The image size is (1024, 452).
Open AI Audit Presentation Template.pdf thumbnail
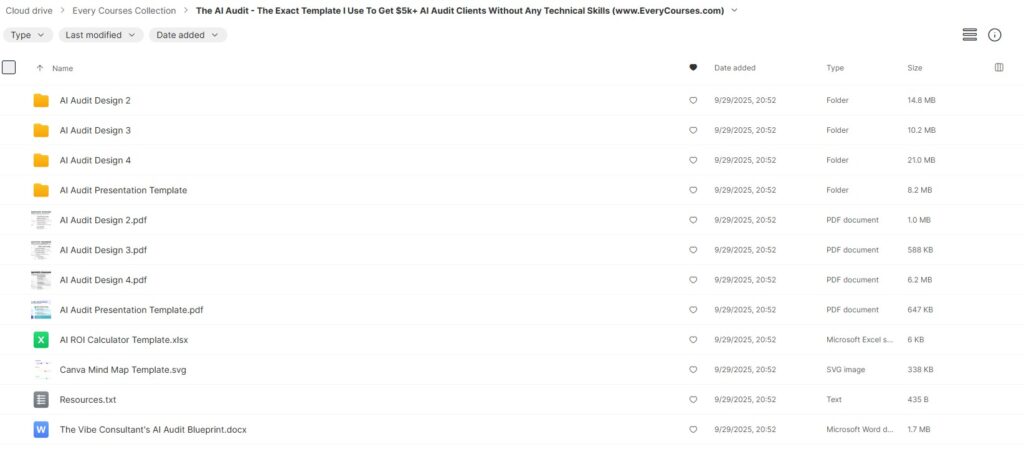[x=41, y=310]
